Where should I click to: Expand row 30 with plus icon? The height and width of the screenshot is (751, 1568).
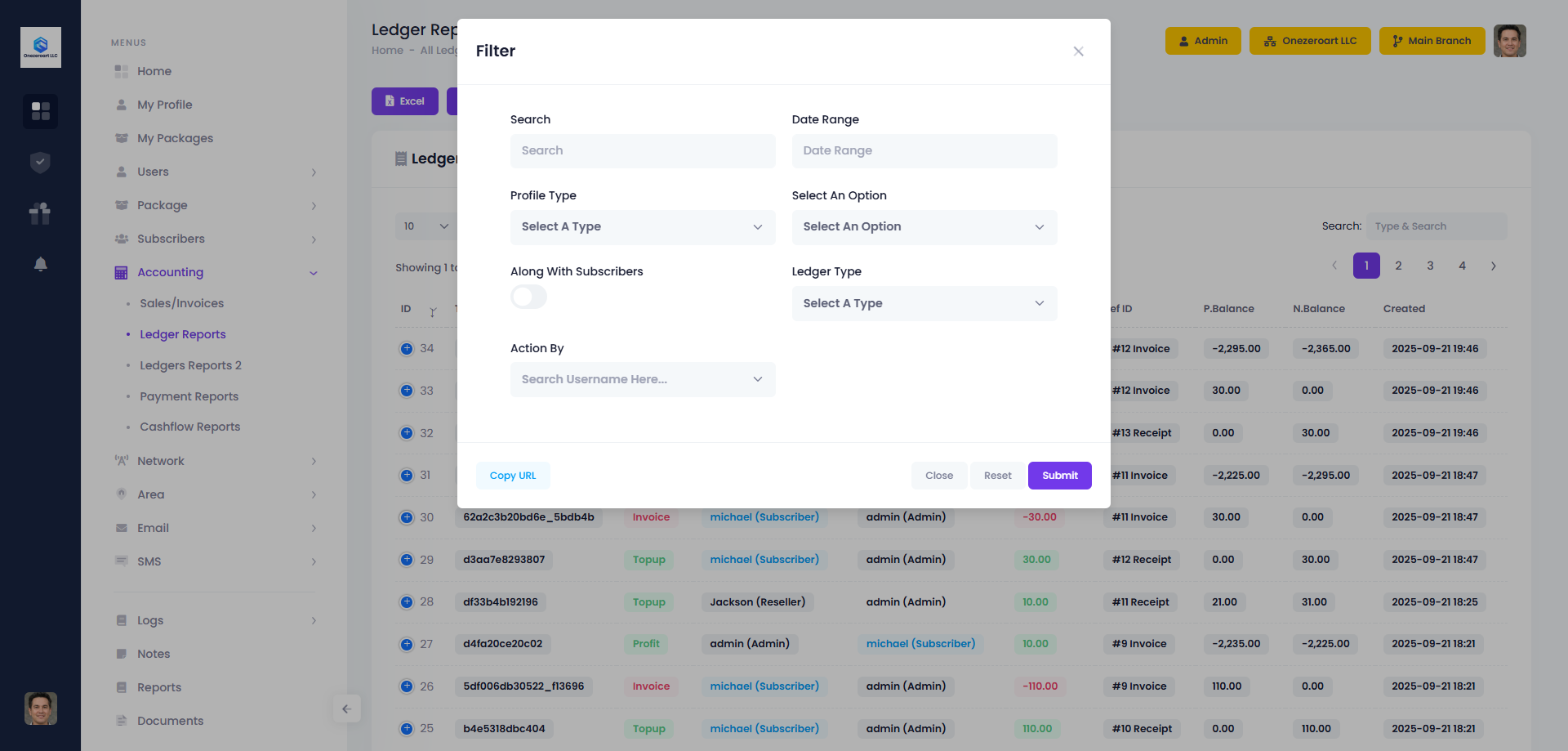point(407,517)
